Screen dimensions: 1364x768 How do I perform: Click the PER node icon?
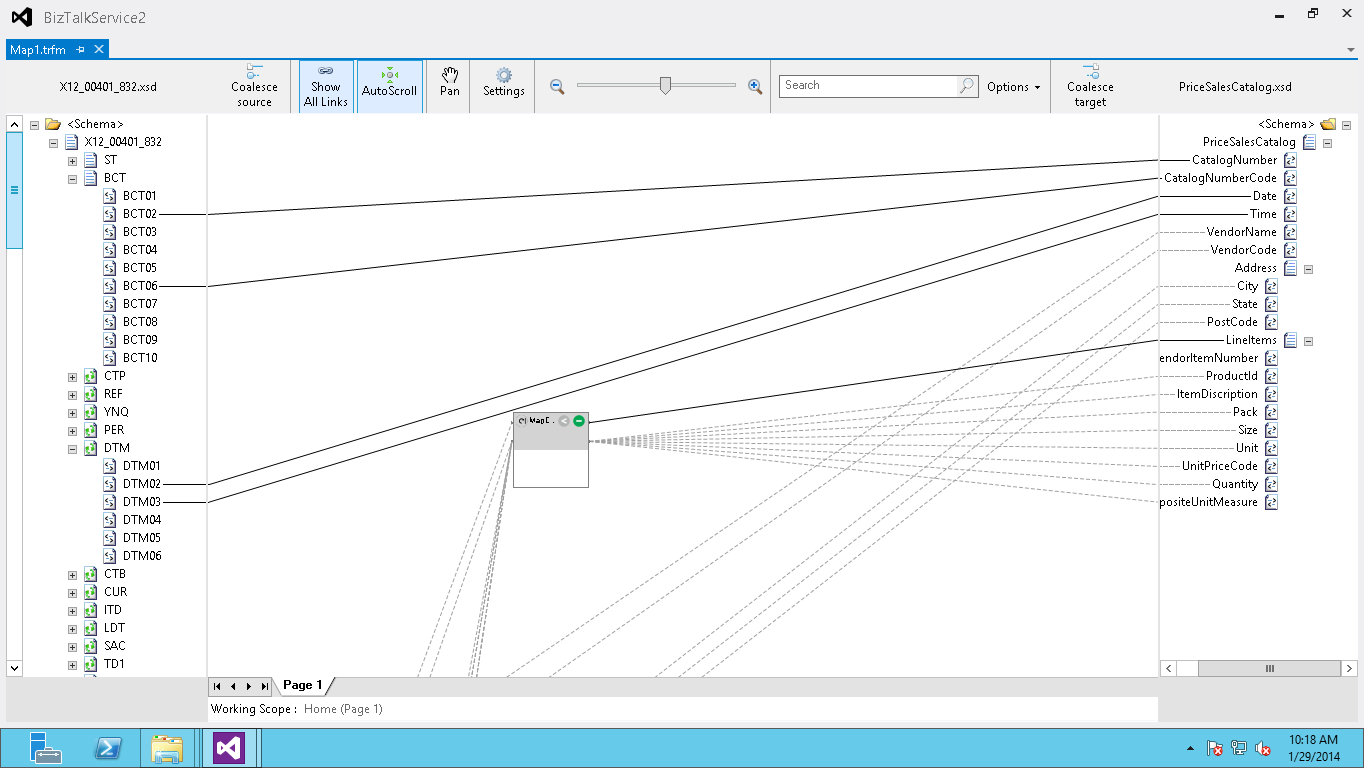coord(91,430)
